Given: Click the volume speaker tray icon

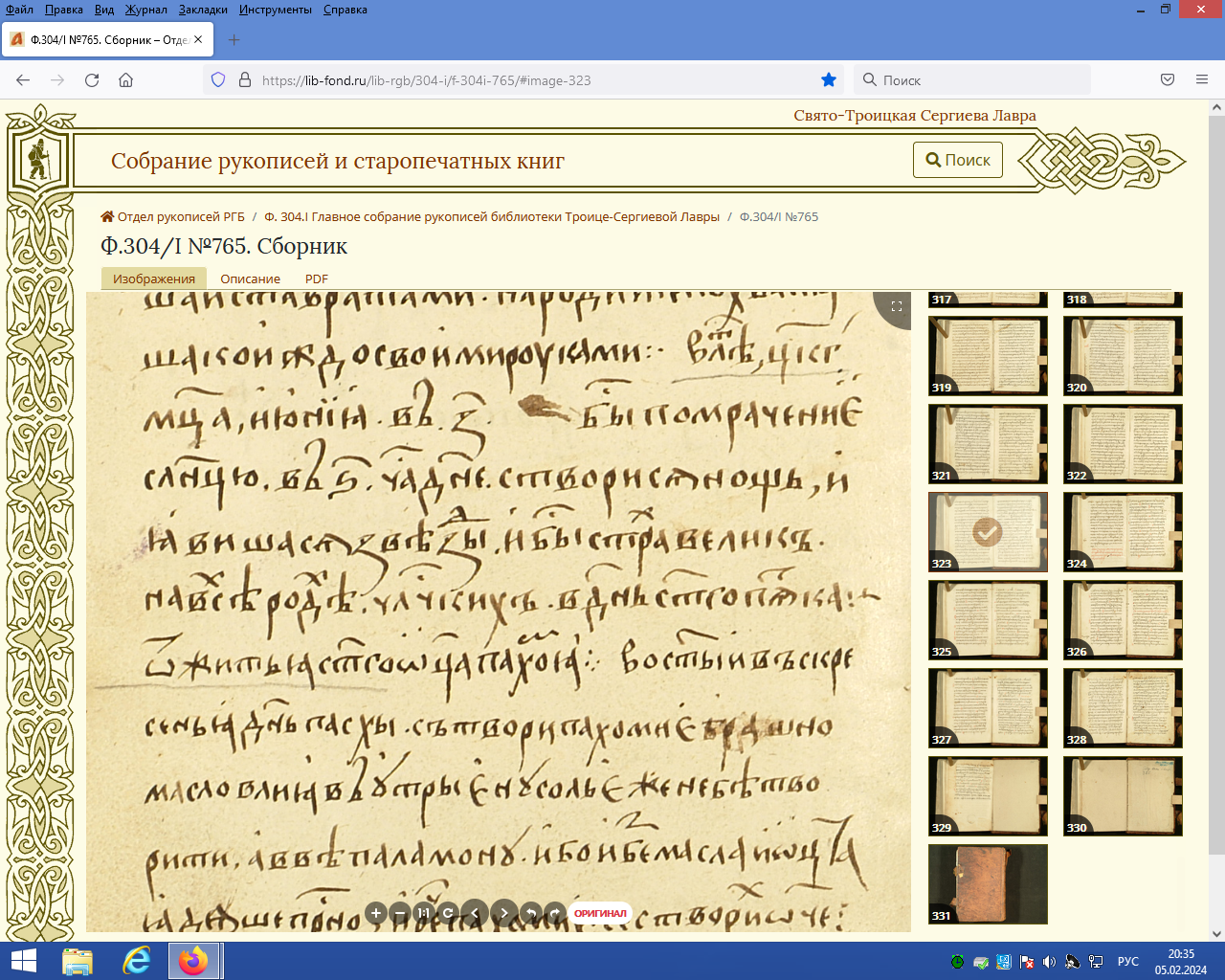Looking at the screenshot, I should click(1049, 962).
